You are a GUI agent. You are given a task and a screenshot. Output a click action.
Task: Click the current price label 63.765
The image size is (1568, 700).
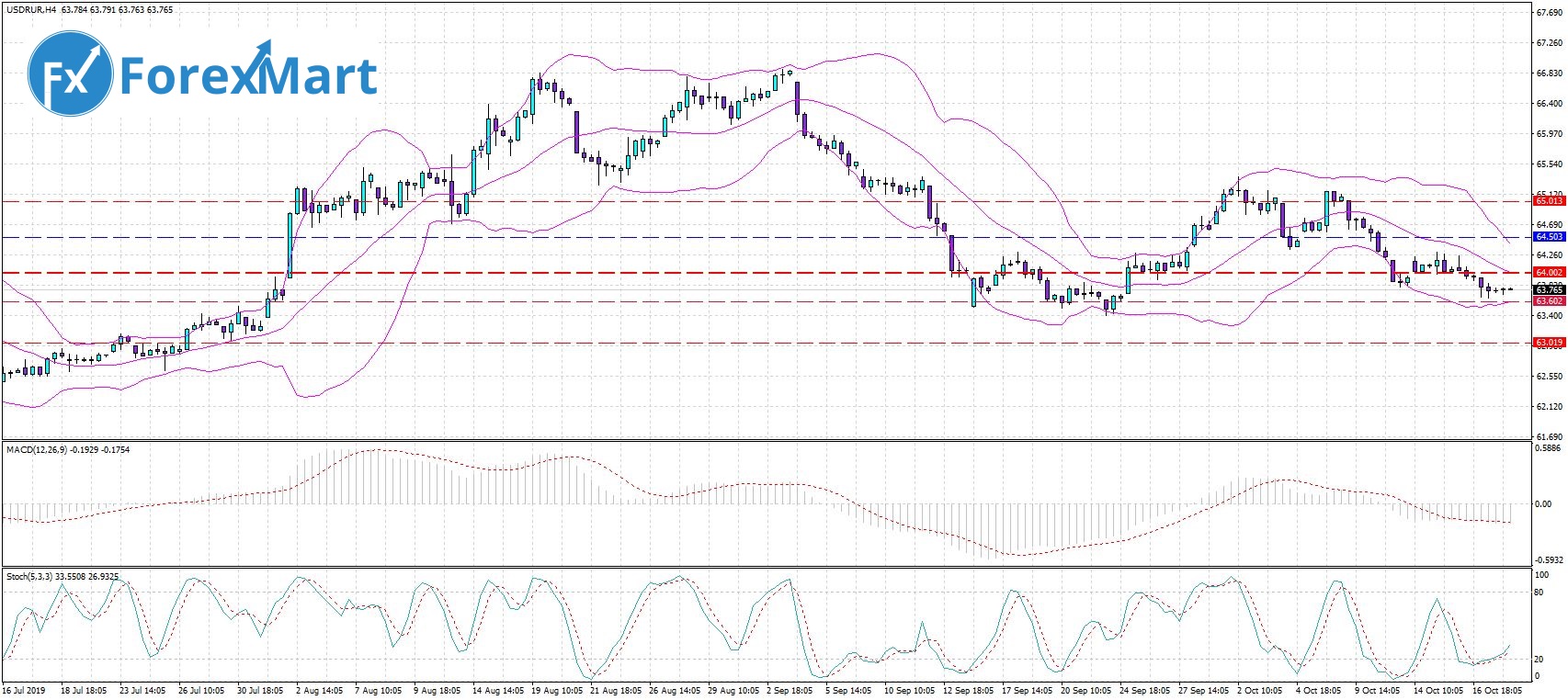(x=1549, y=290)
